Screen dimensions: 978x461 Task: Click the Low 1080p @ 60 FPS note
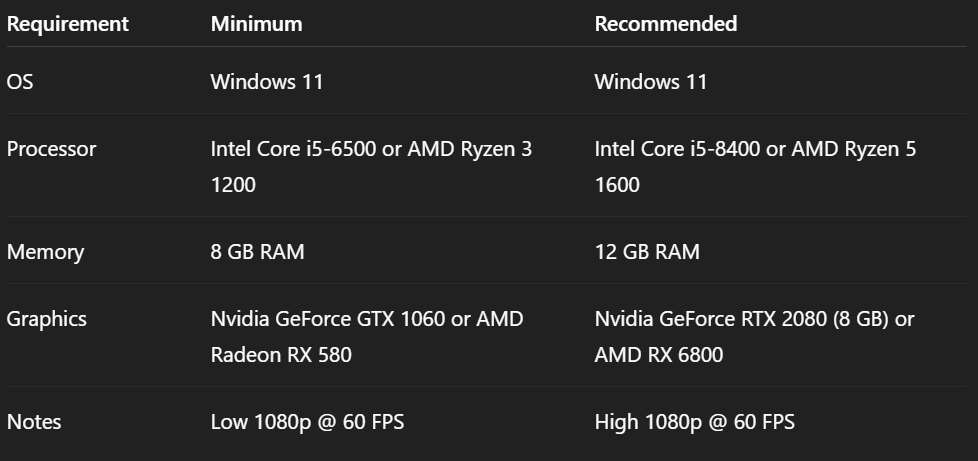click(x=307, y=422)
